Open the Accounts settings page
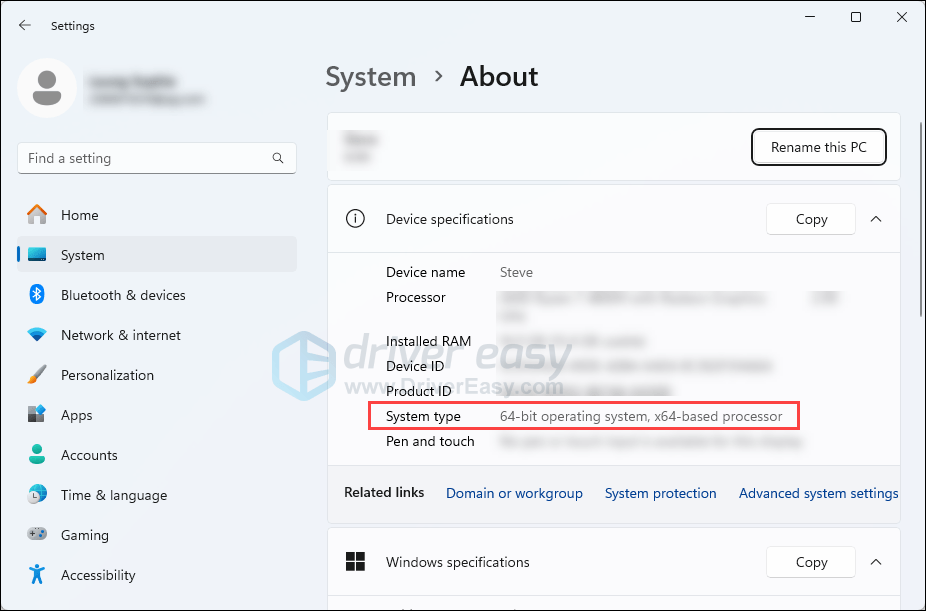 click(x=89, y=455)
